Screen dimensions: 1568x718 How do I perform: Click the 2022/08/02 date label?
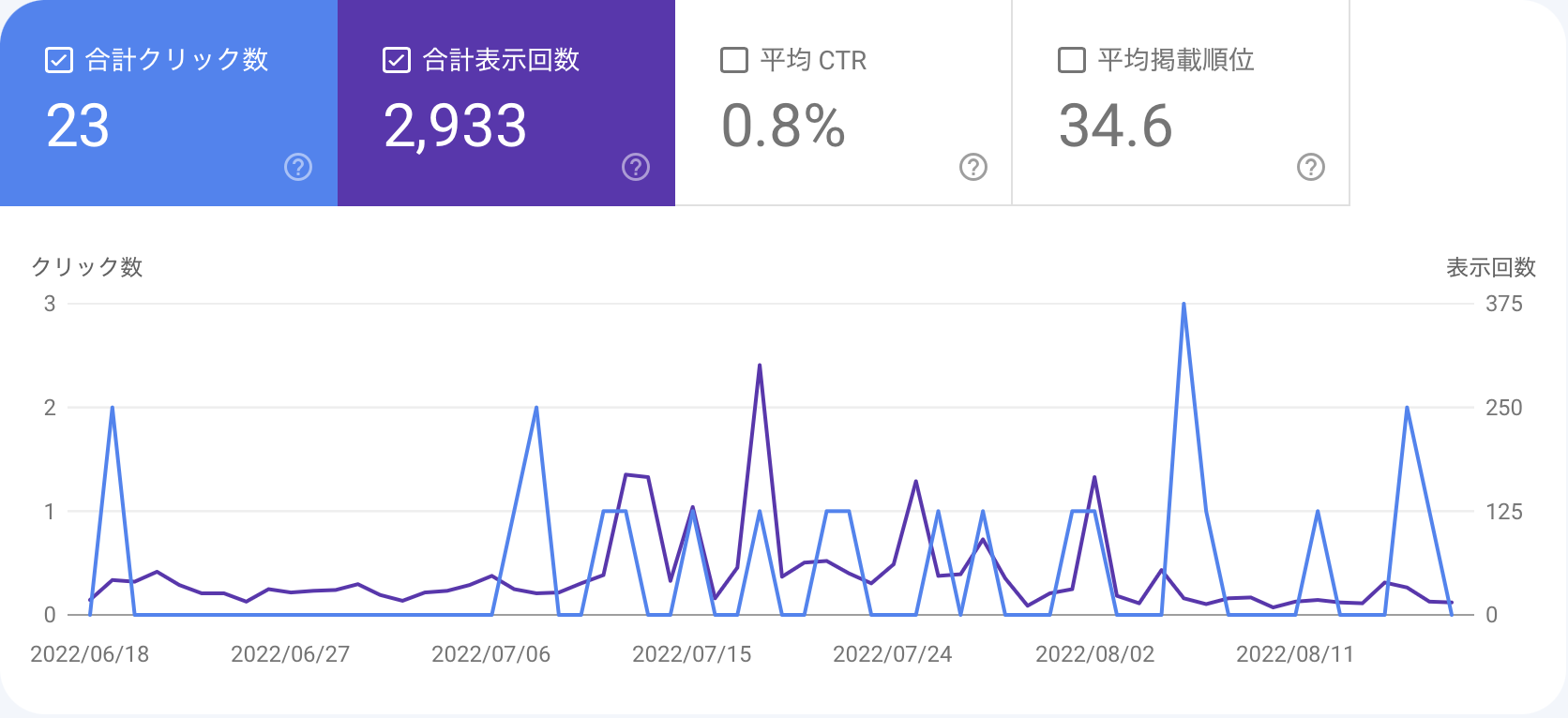(1095, 654)
